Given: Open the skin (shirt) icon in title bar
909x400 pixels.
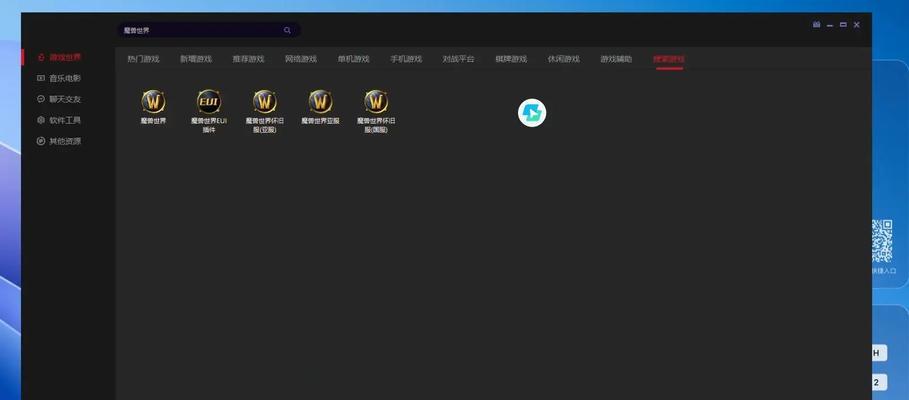Looking at the screenshot, I should click(x=816, y=24).
